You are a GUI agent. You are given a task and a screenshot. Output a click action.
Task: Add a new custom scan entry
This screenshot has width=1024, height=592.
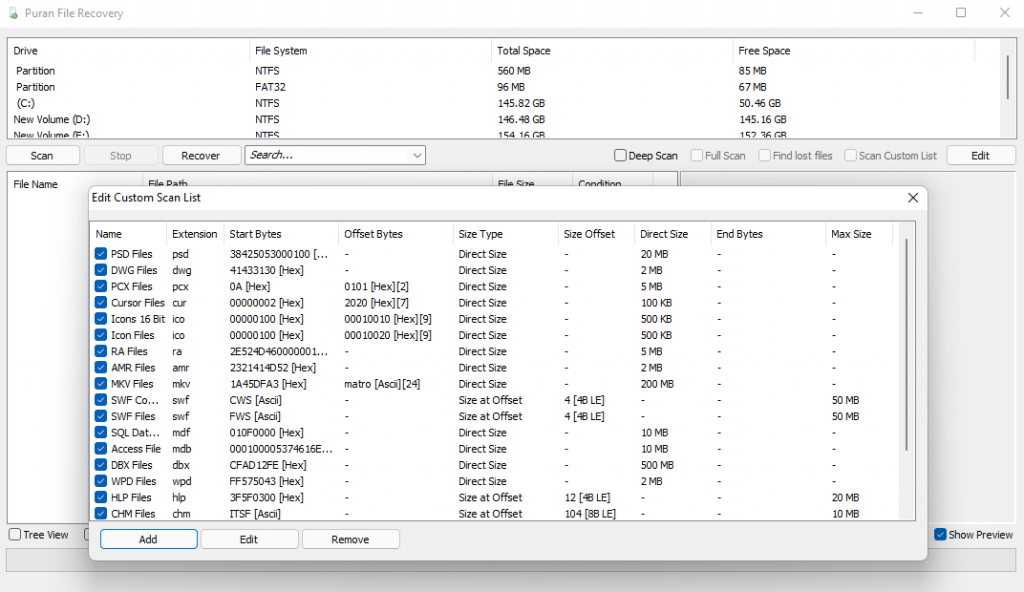coord(148,538)
